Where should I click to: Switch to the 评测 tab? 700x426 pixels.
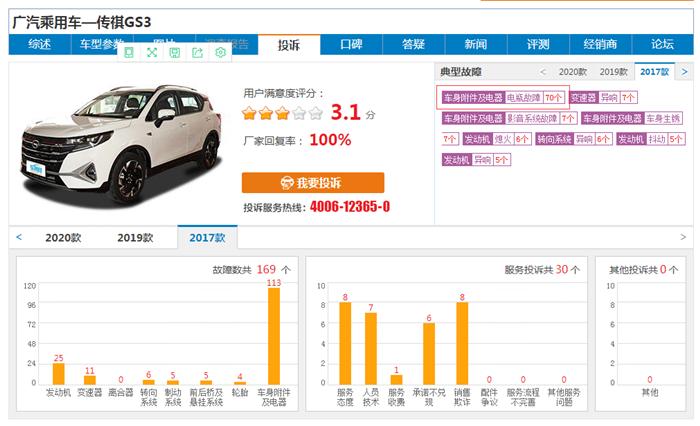click(x=538, y=44)
